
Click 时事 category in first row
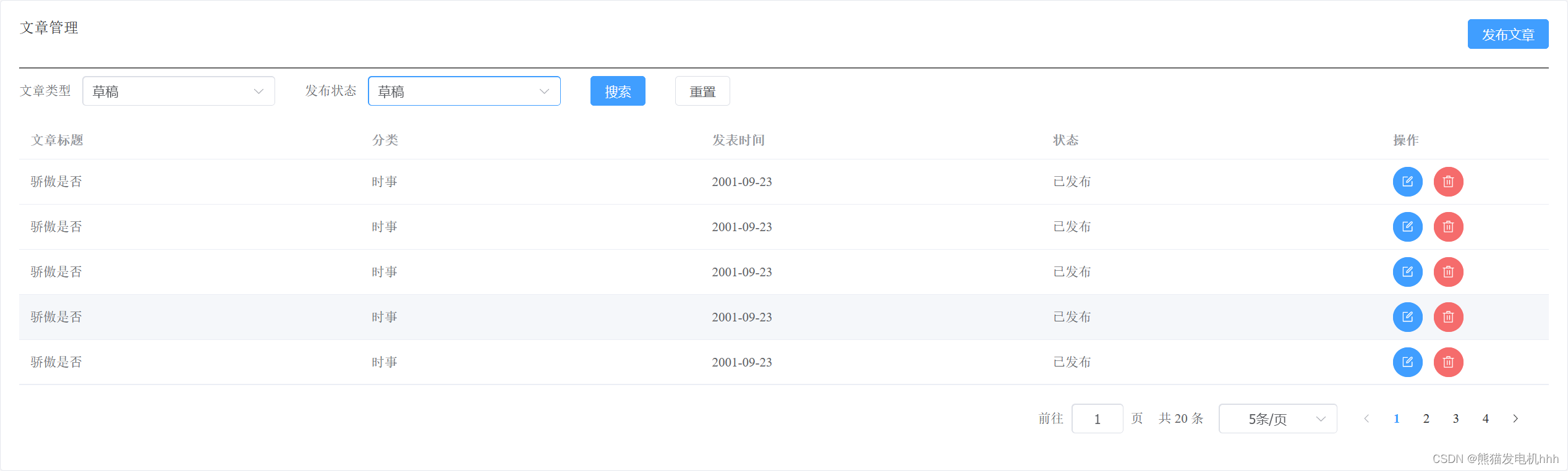coord(384,182)
